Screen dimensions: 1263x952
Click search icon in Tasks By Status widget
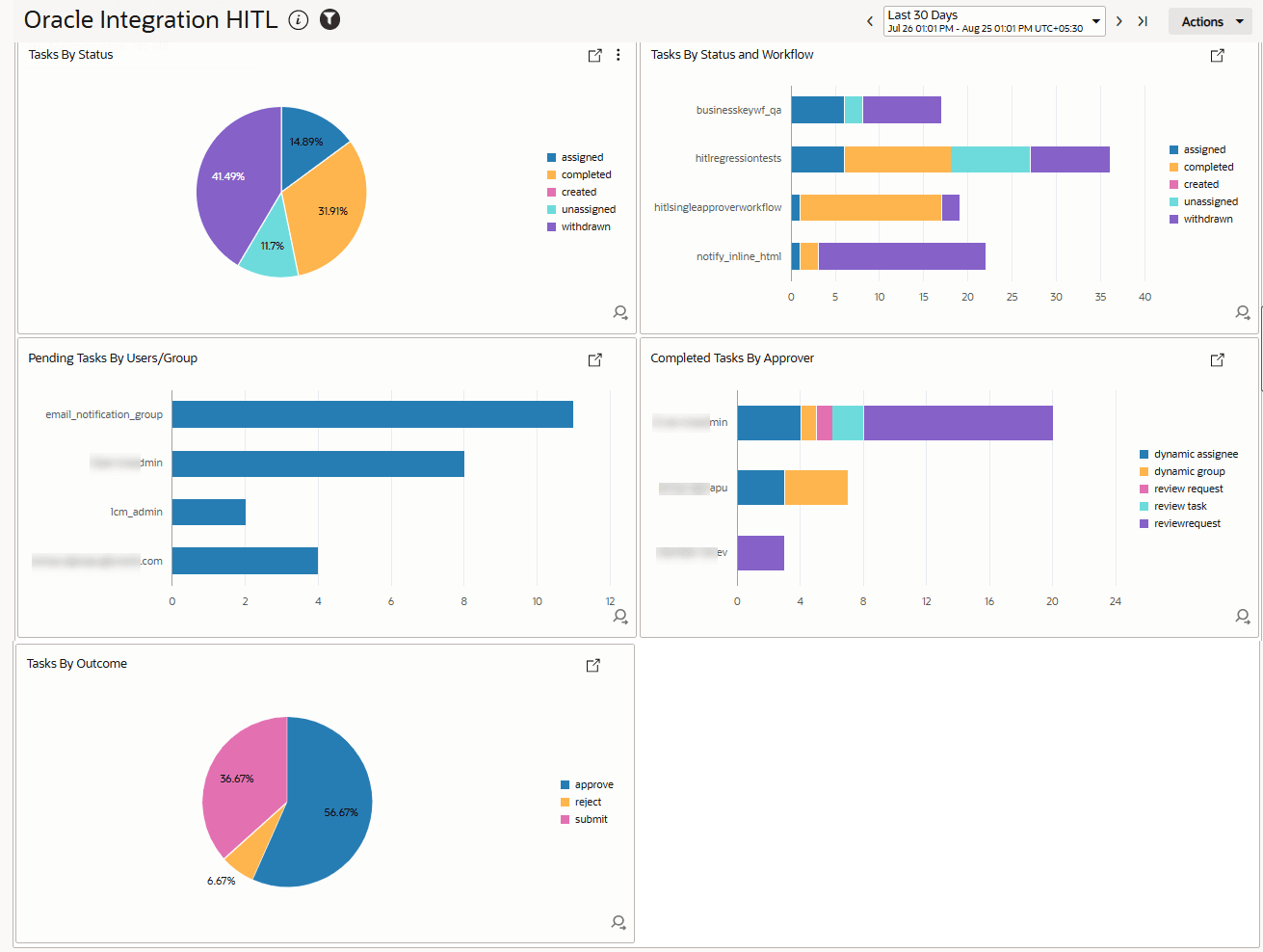[x=620, y=312]
